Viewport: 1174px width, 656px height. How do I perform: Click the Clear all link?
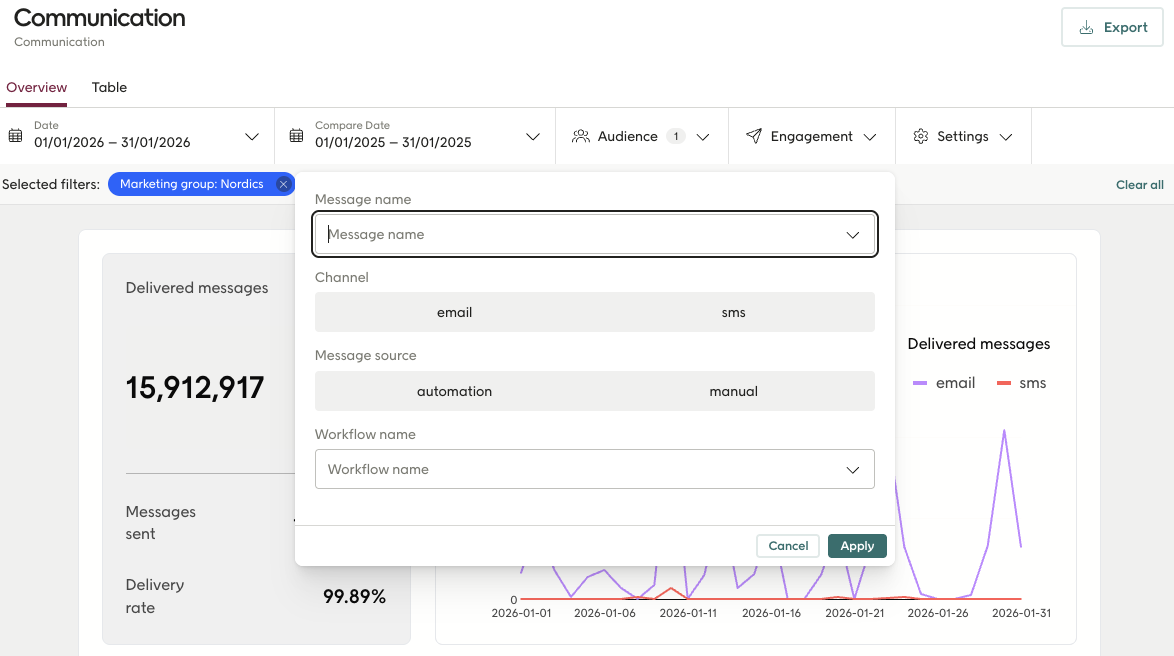[1139, 184]
